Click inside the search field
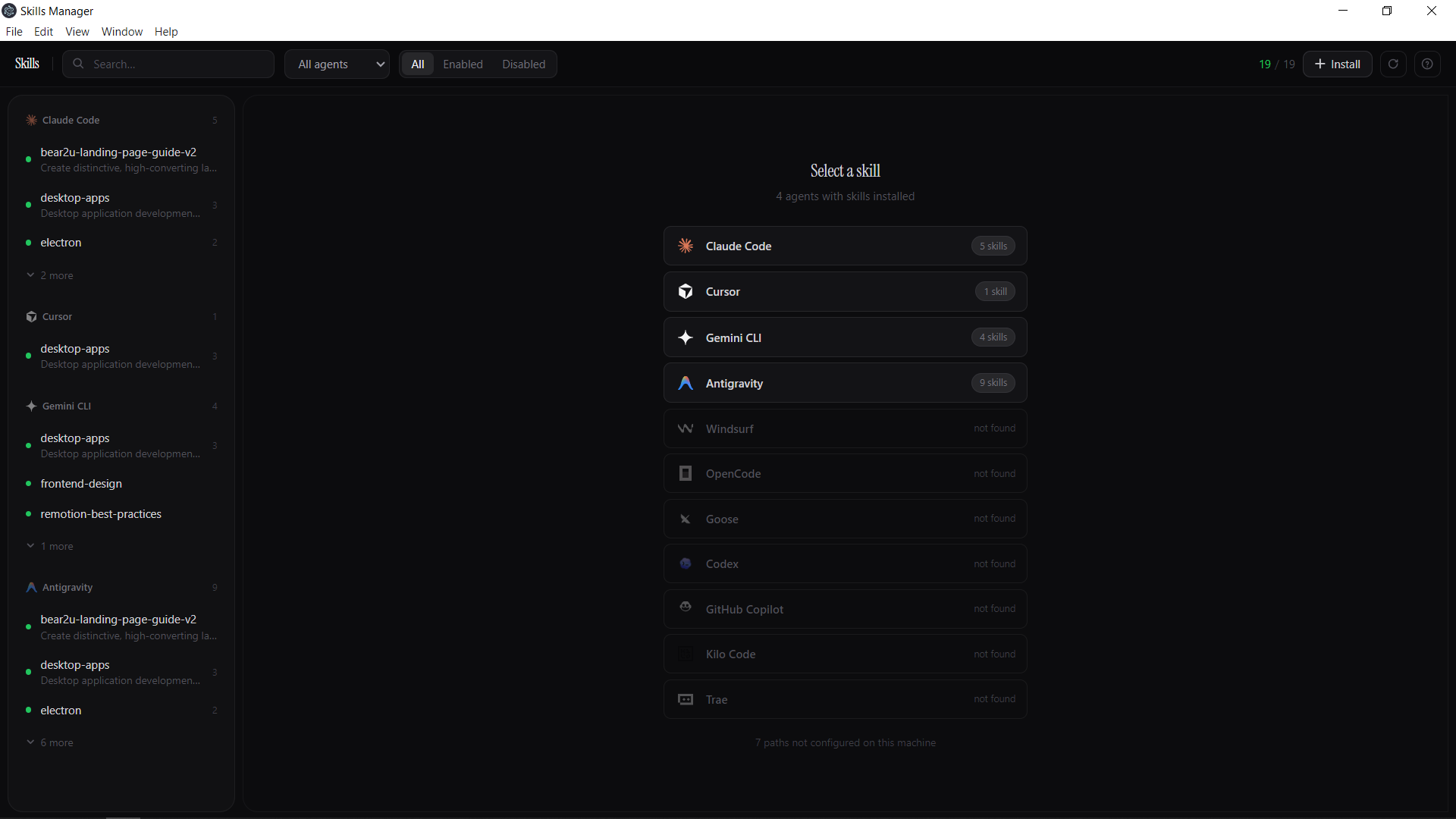1456x819 pixels. 168,64
